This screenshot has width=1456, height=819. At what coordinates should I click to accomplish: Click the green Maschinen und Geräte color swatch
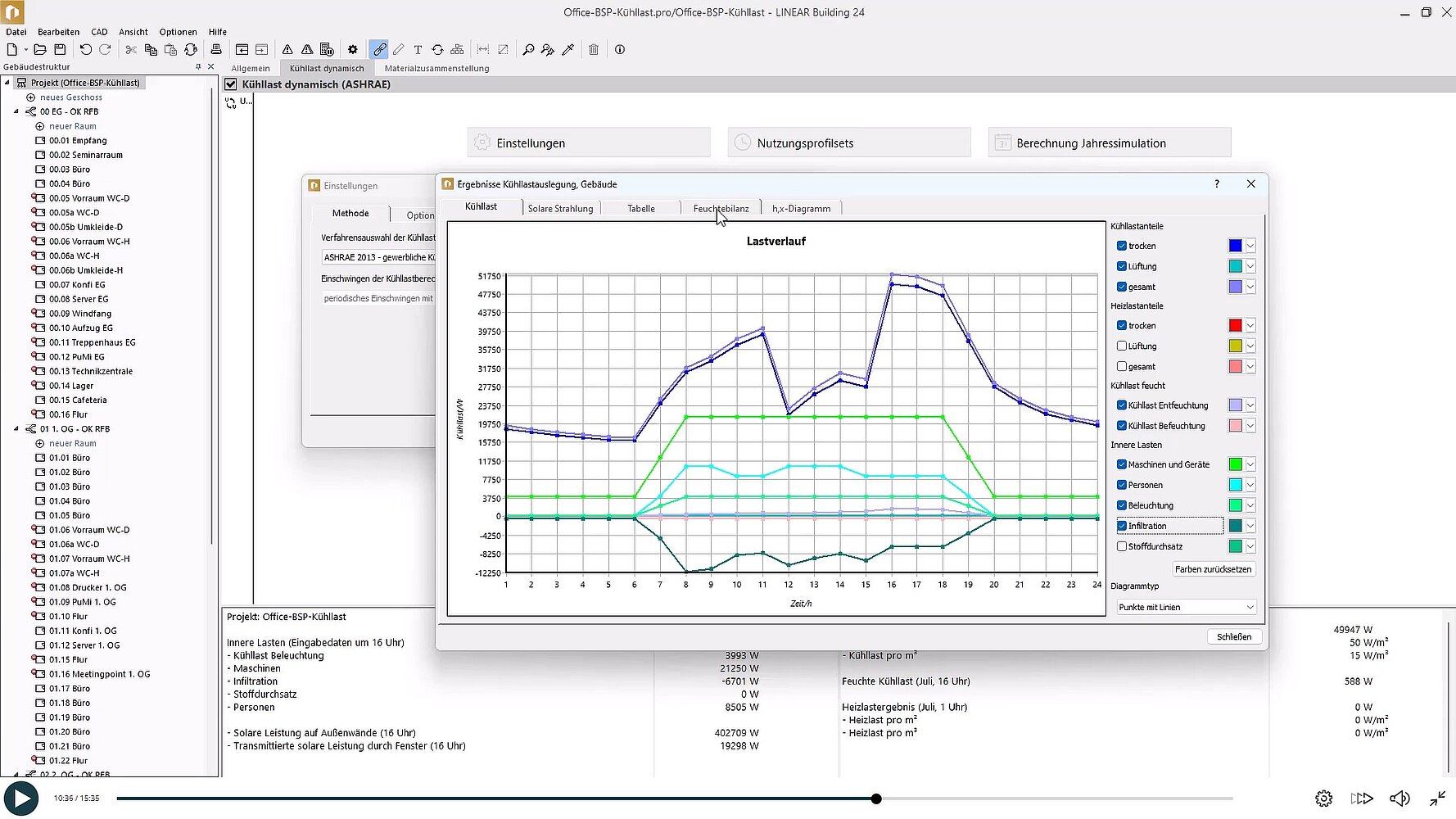click(1235, 464)
